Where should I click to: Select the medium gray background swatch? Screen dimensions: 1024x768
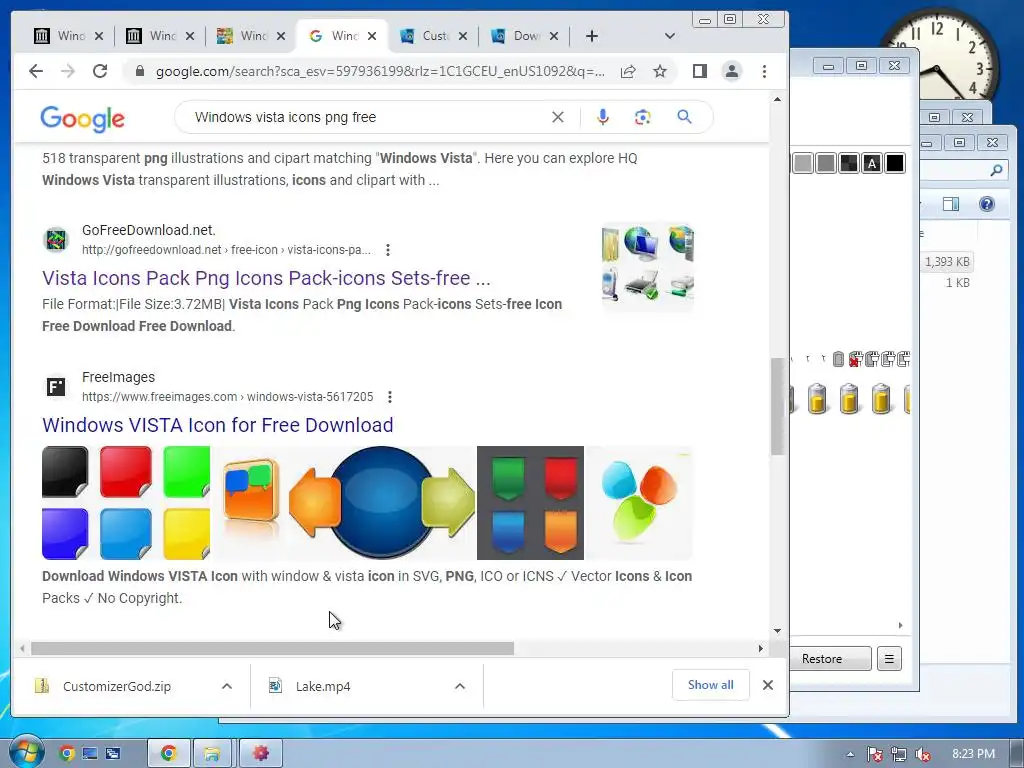(x=826, y=163)
